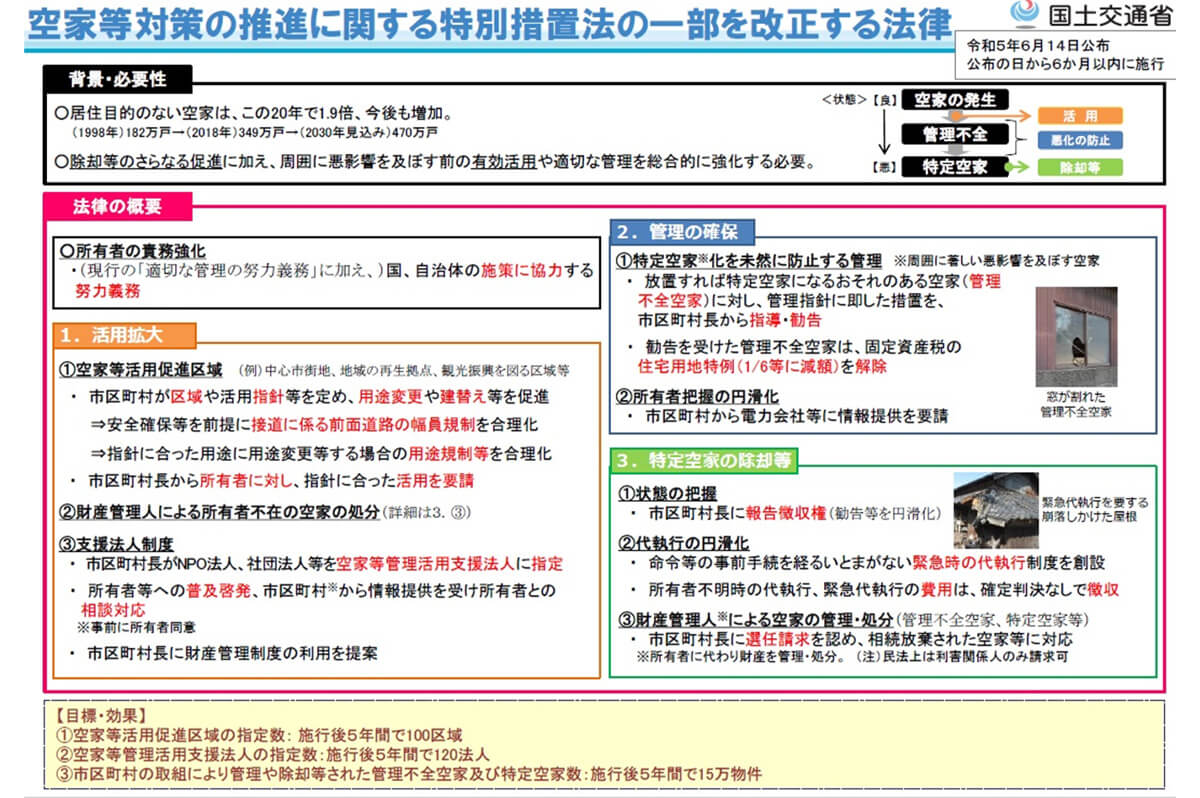The height and width of the screenshot is (798, 1200).
Task: Click the red 活用を要請 text
Action: [433, 481]
